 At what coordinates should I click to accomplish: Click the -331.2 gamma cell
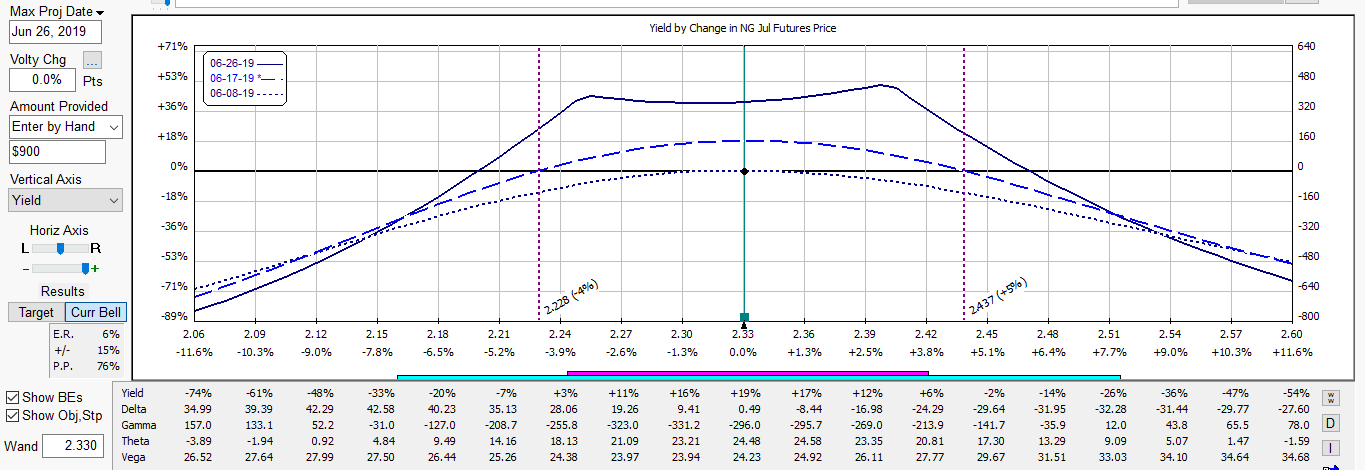click(x=683, y=425)
